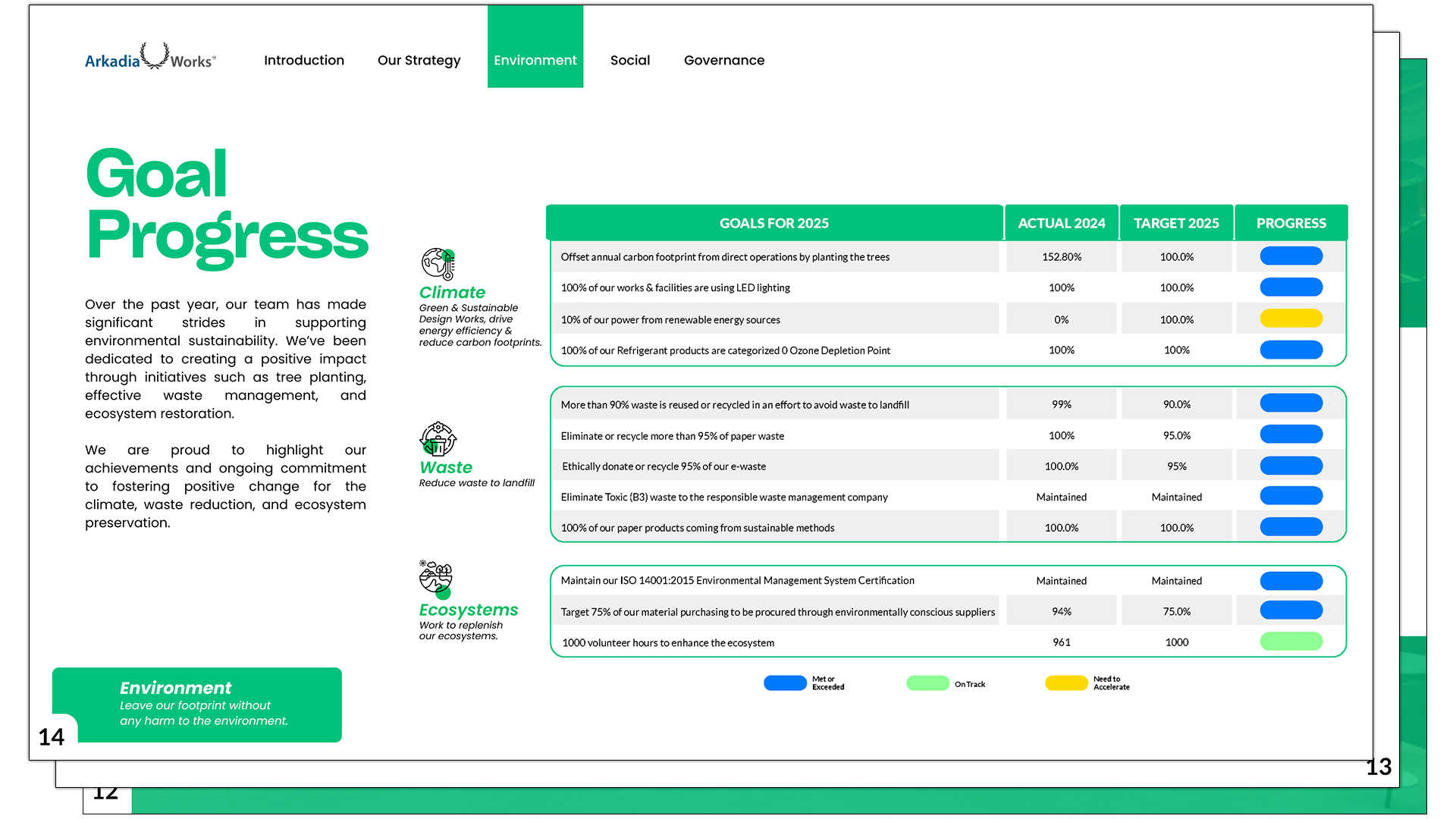1456x819 pixels.
Task: Click the yellow Need to Accelerate legend indicator
Action: 1065,682
